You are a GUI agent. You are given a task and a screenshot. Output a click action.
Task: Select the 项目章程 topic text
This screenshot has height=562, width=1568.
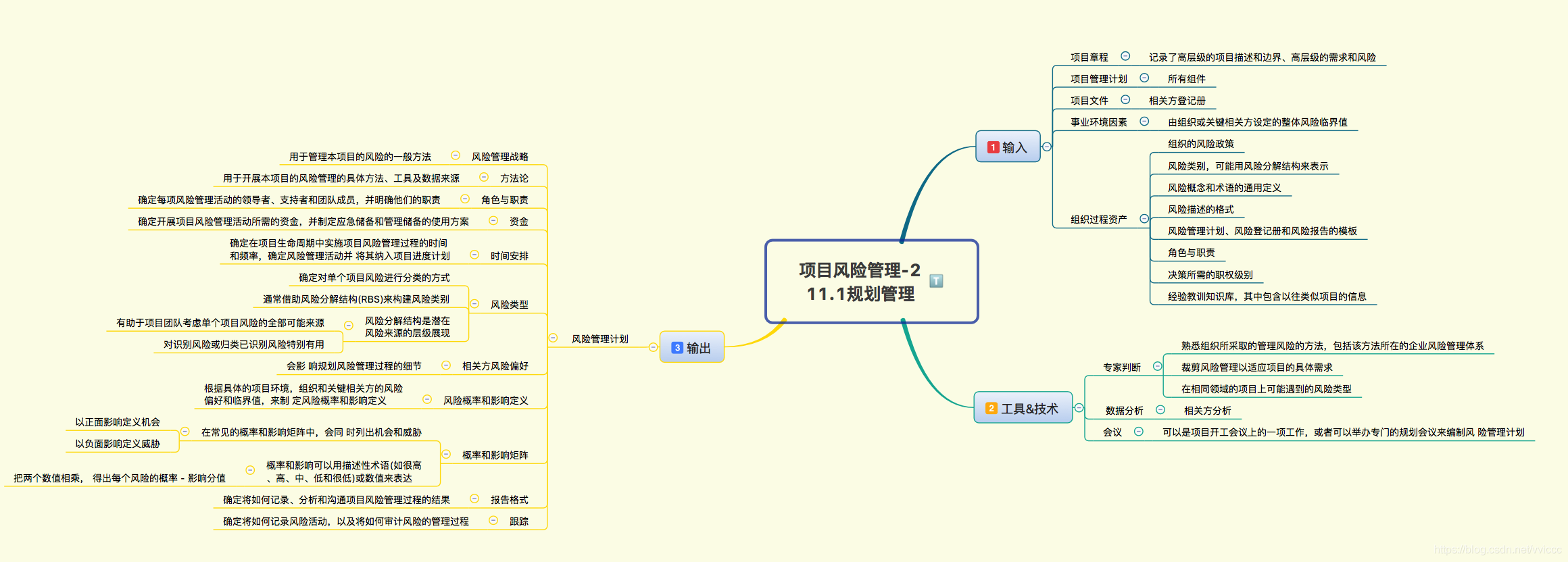pyautogui.click(x=1089, y=57)
